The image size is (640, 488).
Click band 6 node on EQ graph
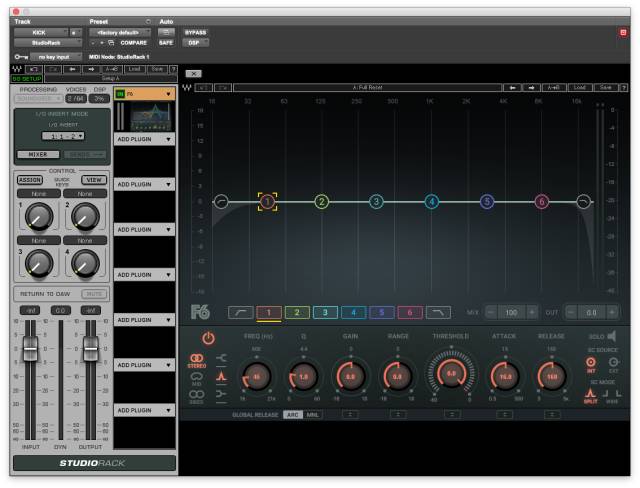click(x=542, y=202)
